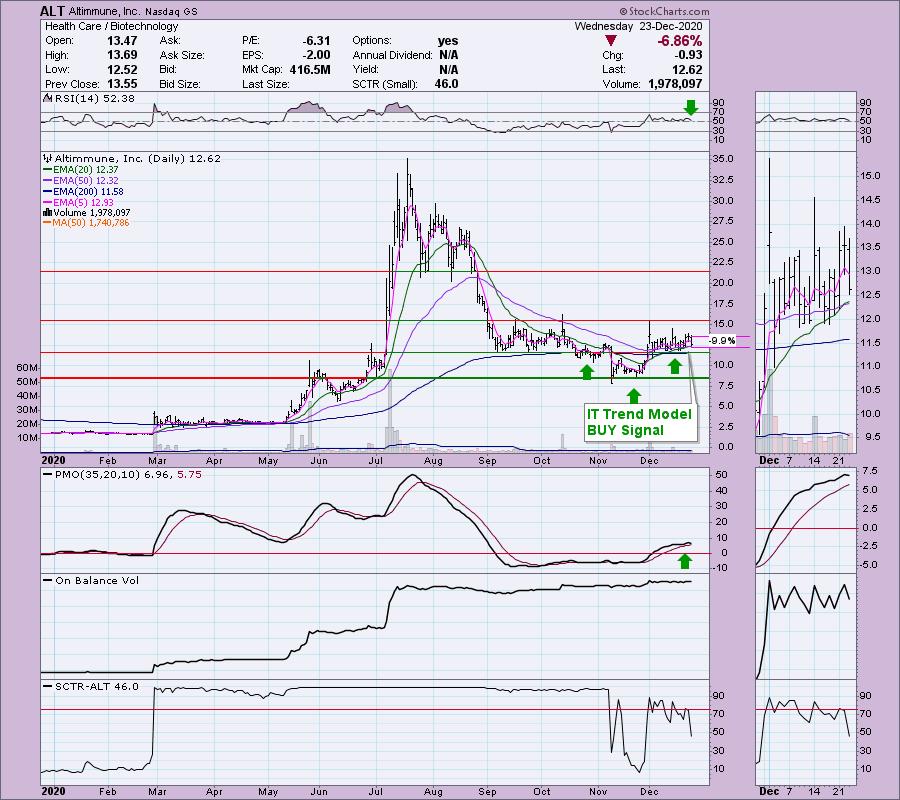This screenshot has height=800, width=900.
Task: Click the Last Size label in the quote header
Action: coord(266,84)
